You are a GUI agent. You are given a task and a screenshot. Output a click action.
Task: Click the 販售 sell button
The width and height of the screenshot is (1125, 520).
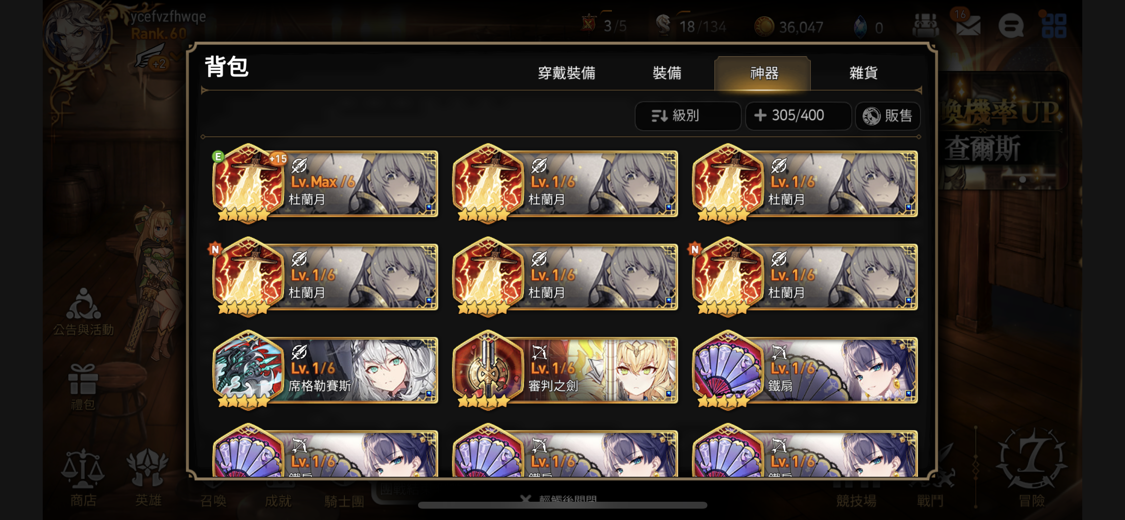pos(888,115)
